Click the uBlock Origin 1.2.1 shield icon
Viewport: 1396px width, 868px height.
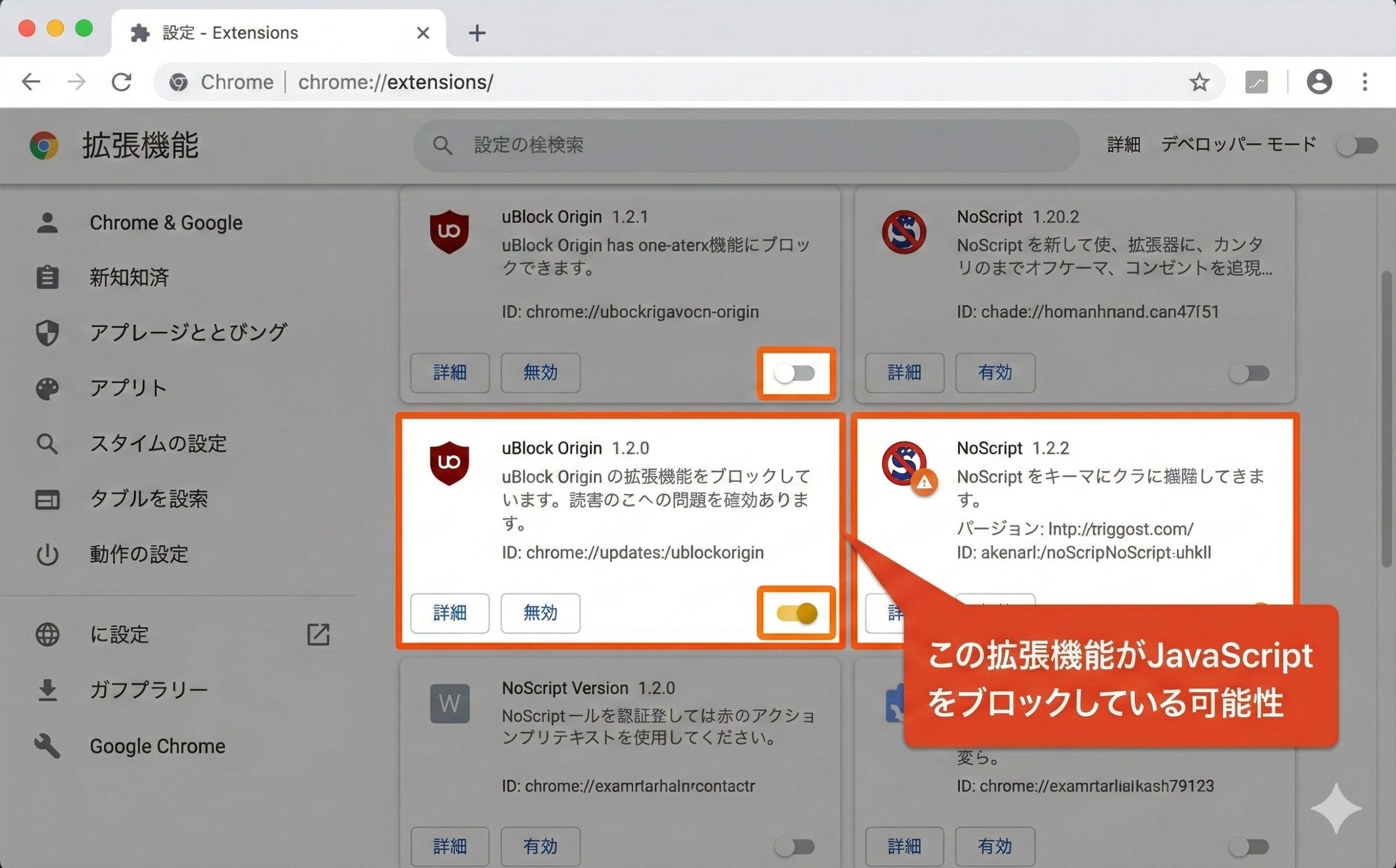[450, 231]
